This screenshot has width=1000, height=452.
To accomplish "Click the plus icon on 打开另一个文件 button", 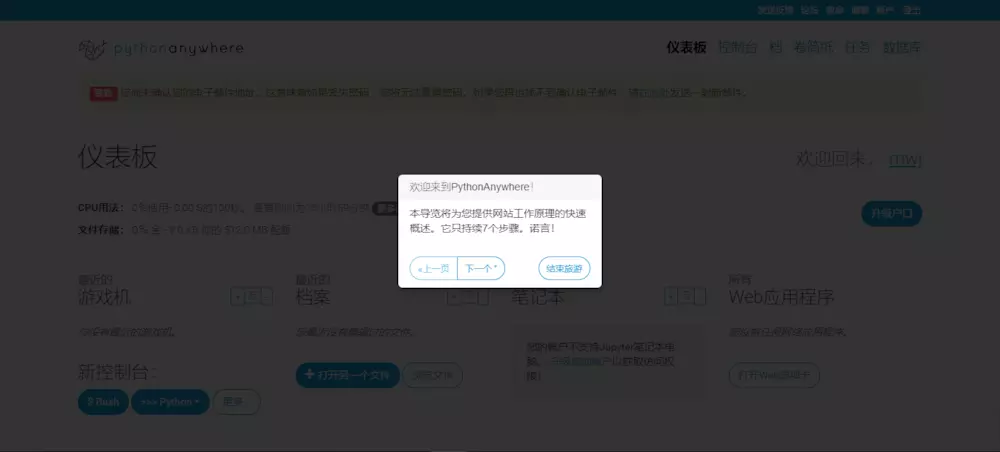I will tap(310, 375).
